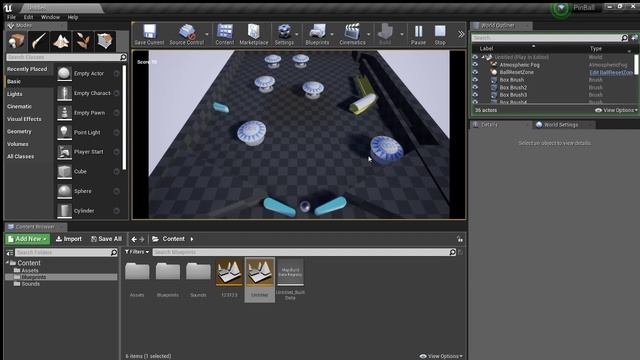Open the Edit BallResetZone link
This screenshot has width=640, height=360.
tap(611, 72)
